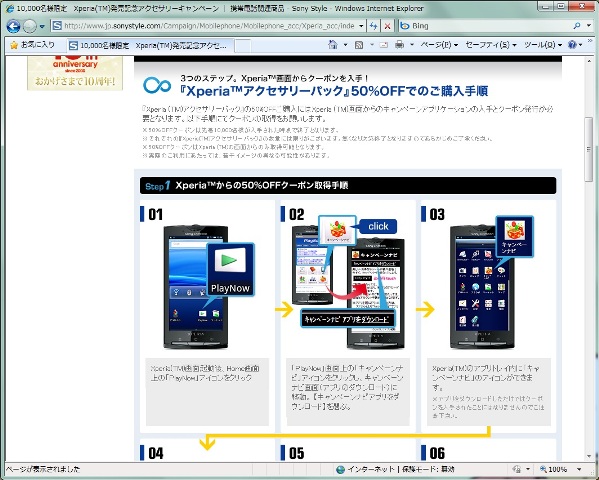Expand the Home icon dropdown arrow

[x=345, y=45]
